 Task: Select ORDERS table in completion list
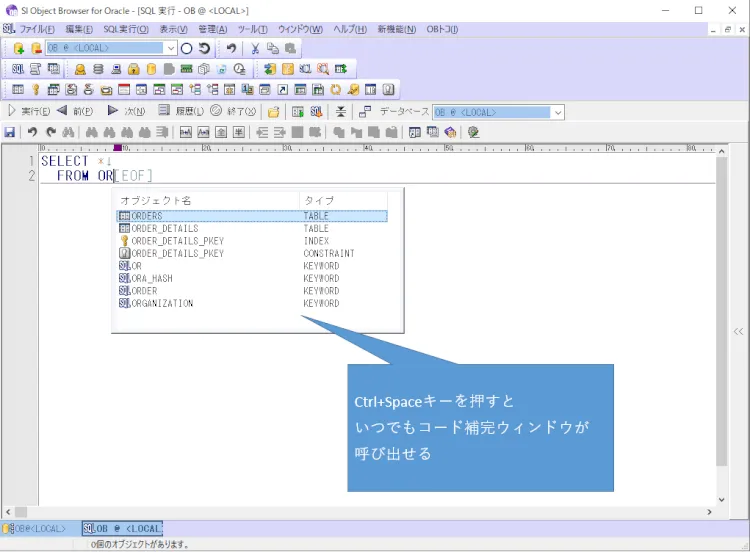tap(252, 216)
